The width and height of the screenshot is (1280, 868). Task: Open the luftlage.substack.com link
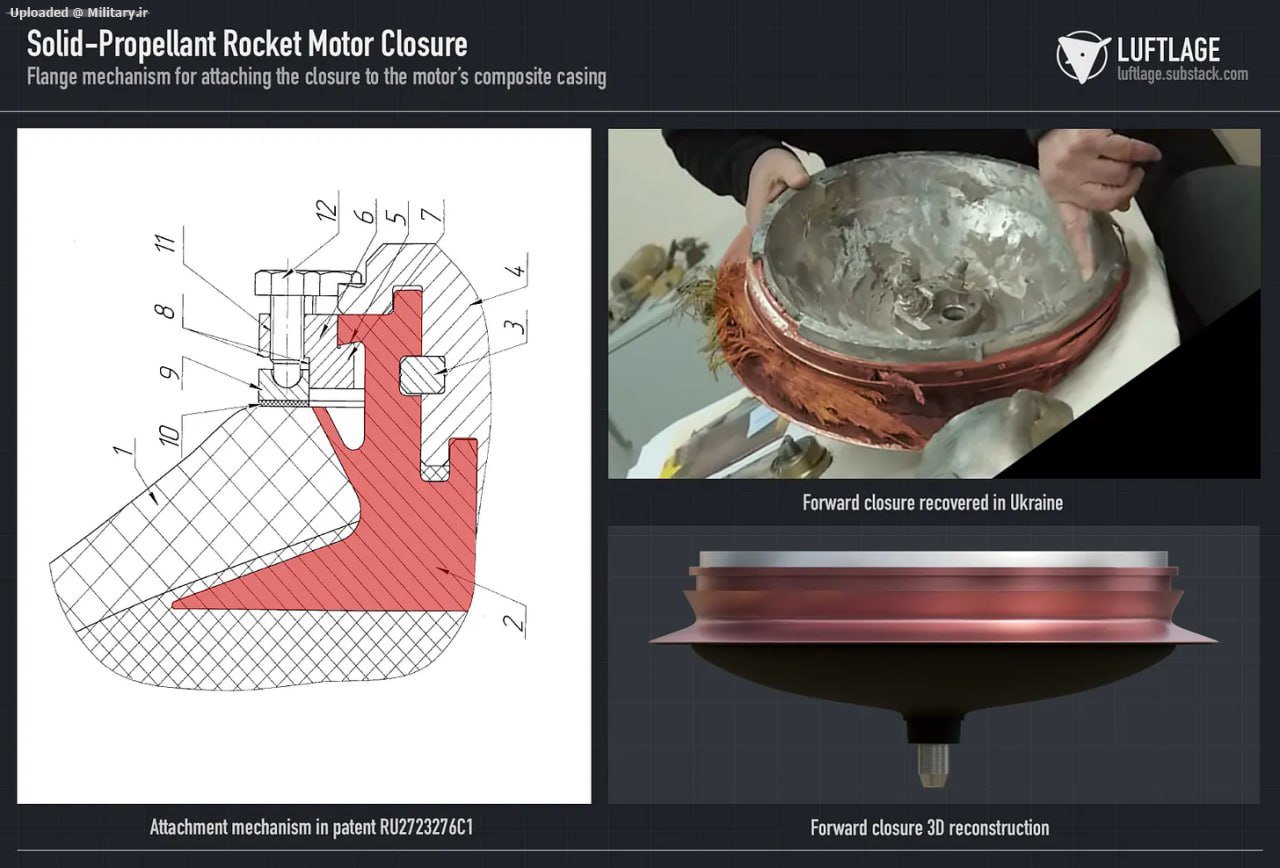click(x=1182, y=74)
